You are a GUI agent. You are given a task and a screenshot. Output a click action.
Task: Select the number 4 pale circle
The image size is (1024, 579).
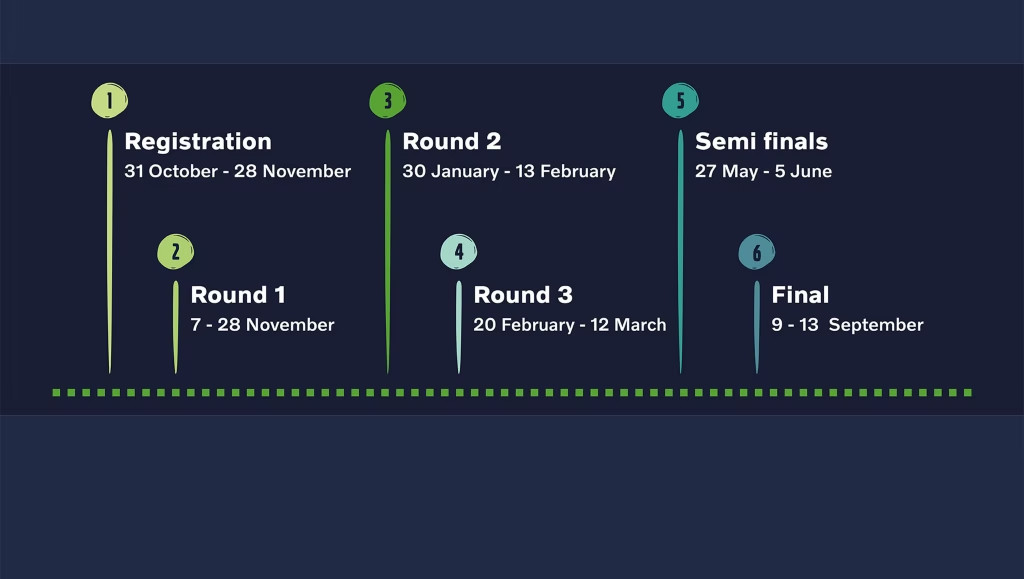click(x=458, y=251)
